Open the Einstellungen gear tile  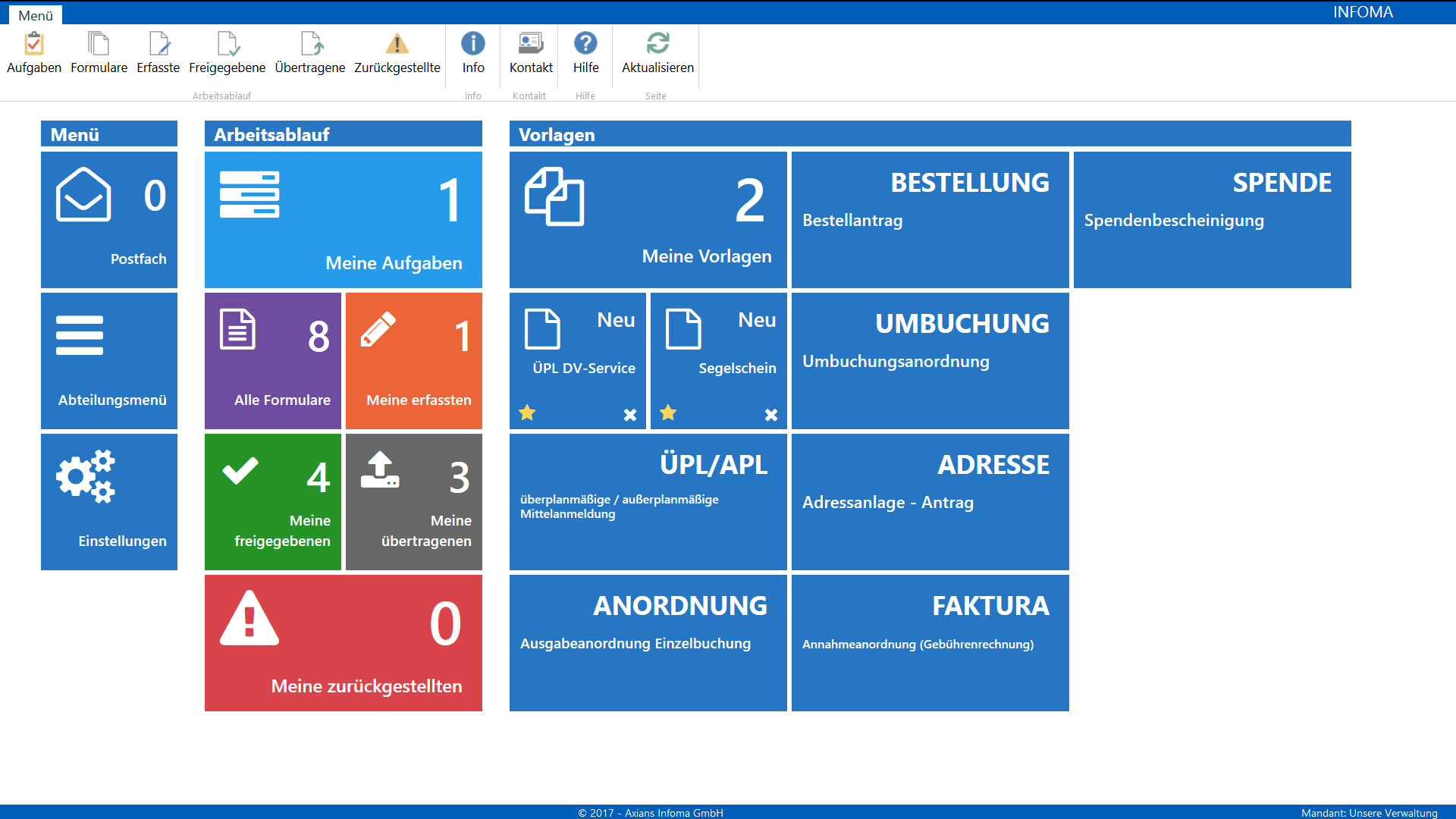(x=109, y=502)
